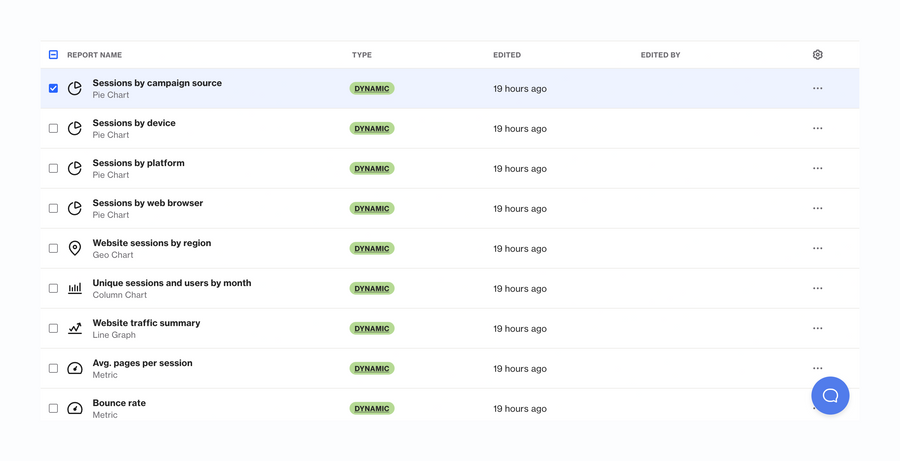Click Dynamic badge for Bounce rate
Image resolution: width=900 pixels, height=461 pixels.
click(372, 408)
